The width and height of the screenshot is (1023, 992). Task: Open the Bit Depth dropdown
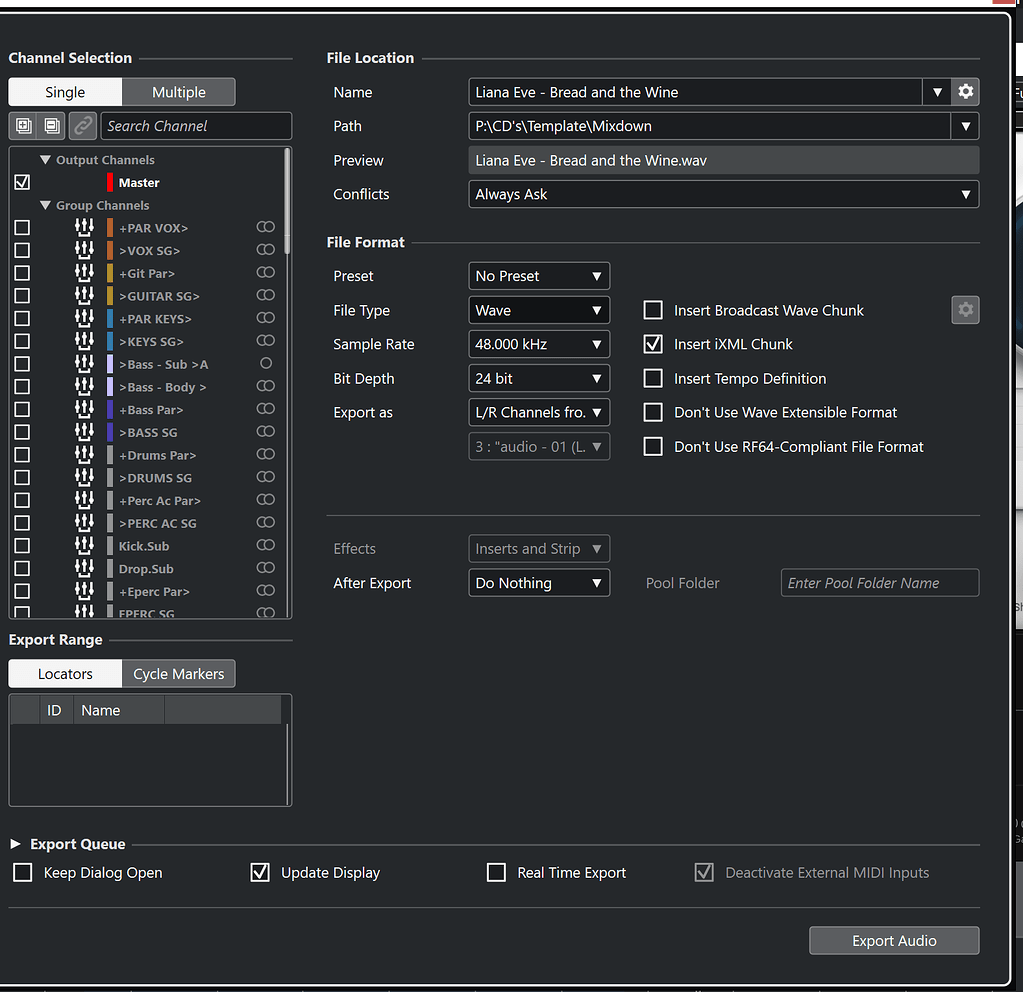pyautogui.click(x=538, y=378)
